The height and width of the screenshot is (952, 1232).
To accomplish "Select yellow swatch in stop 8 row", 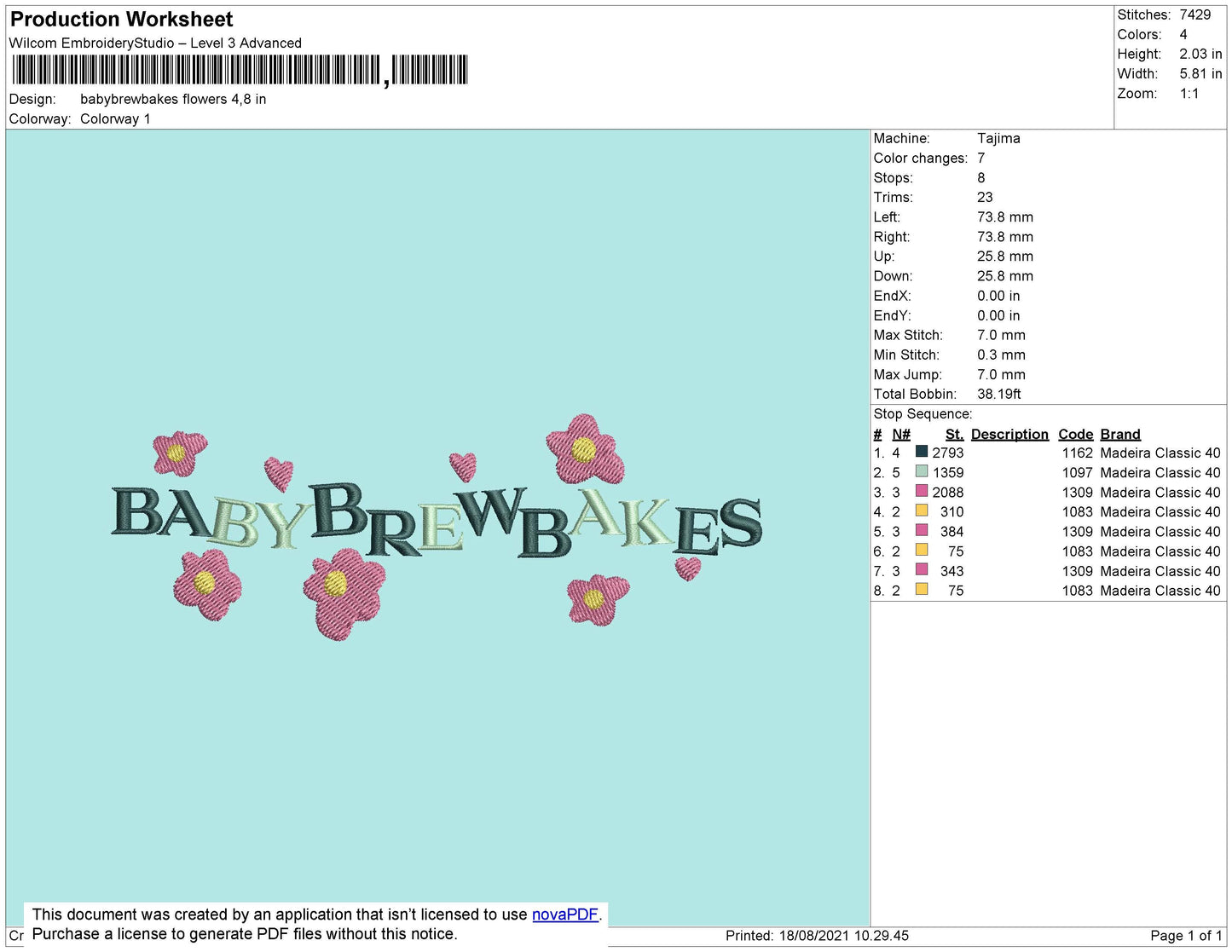I will 922,589.
